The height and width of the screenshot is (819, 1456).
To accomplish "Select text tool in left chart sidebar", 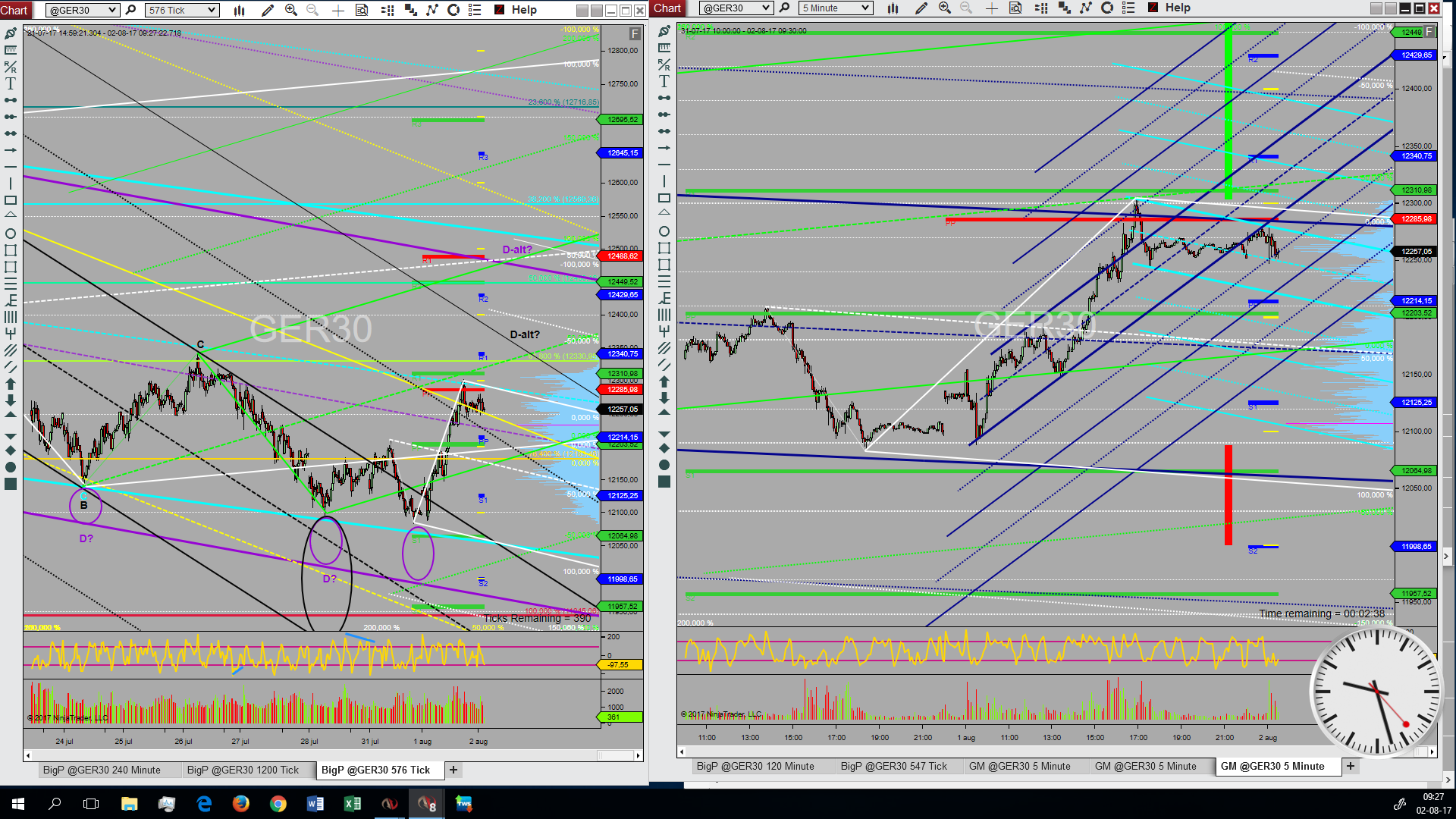I will [x=11, y=83].
